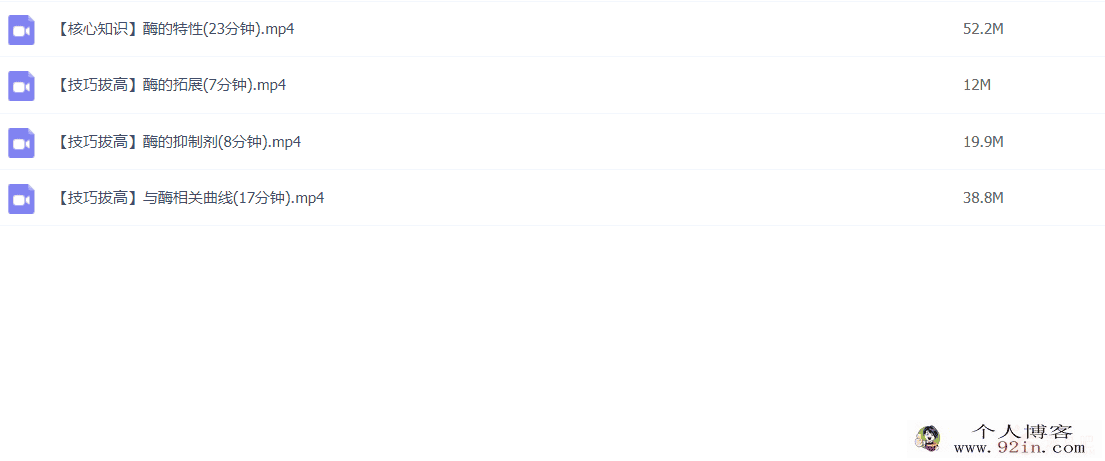1105x461 pixels.
Task: Visit the www.92in.com link
Action: click(1019, 447)
